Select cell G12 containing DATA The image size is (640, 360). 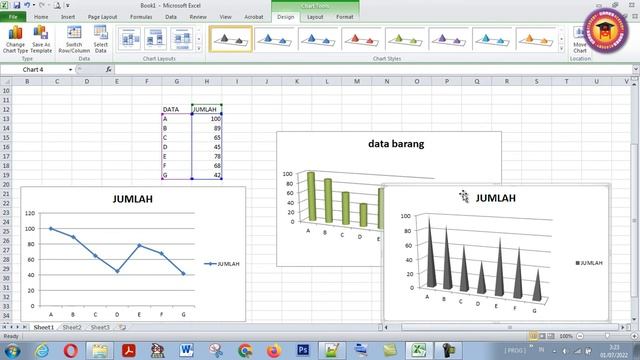coord(177,109)
